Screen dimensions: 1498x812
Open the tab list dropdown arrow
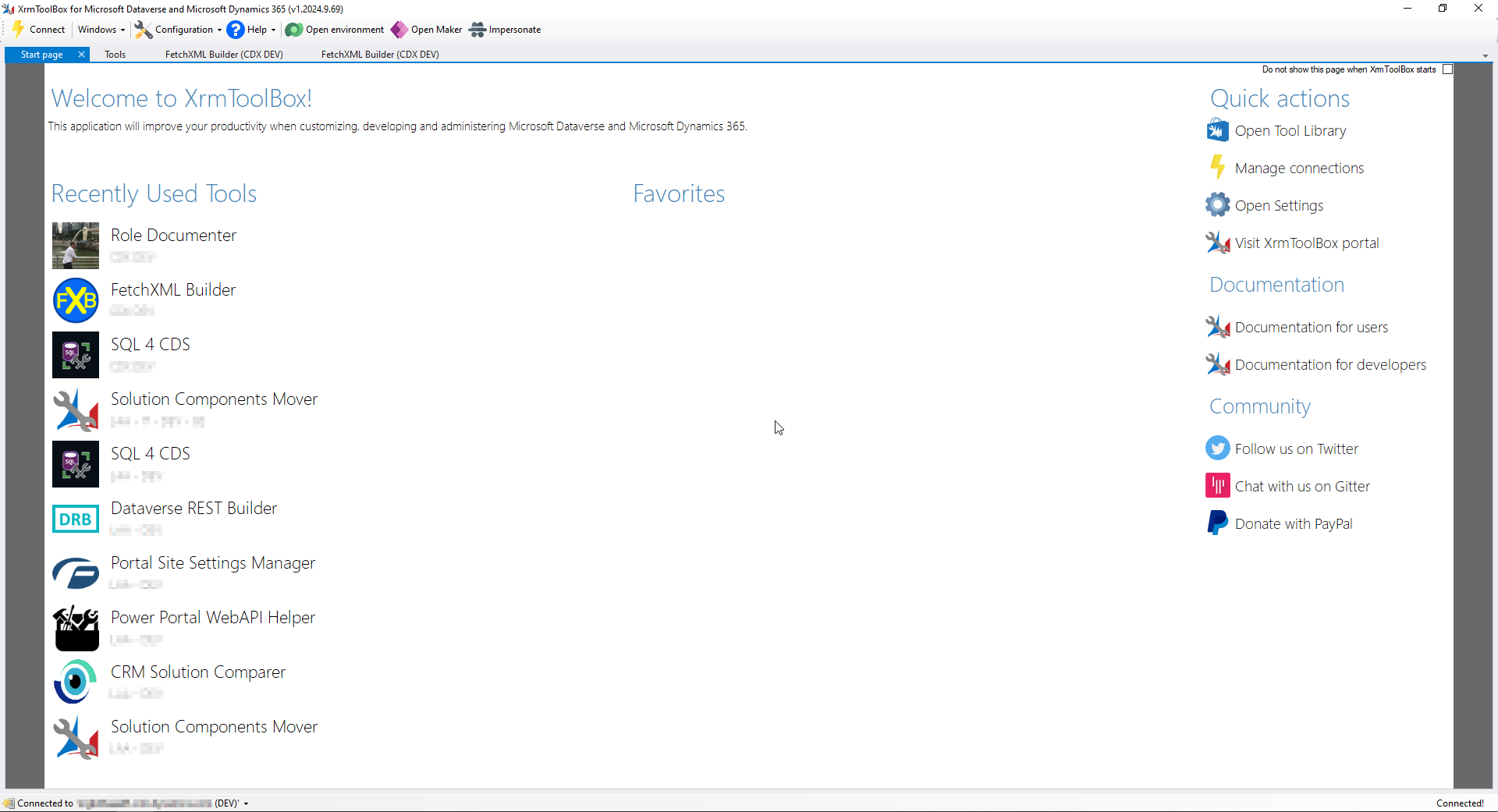click(1486, 56)
